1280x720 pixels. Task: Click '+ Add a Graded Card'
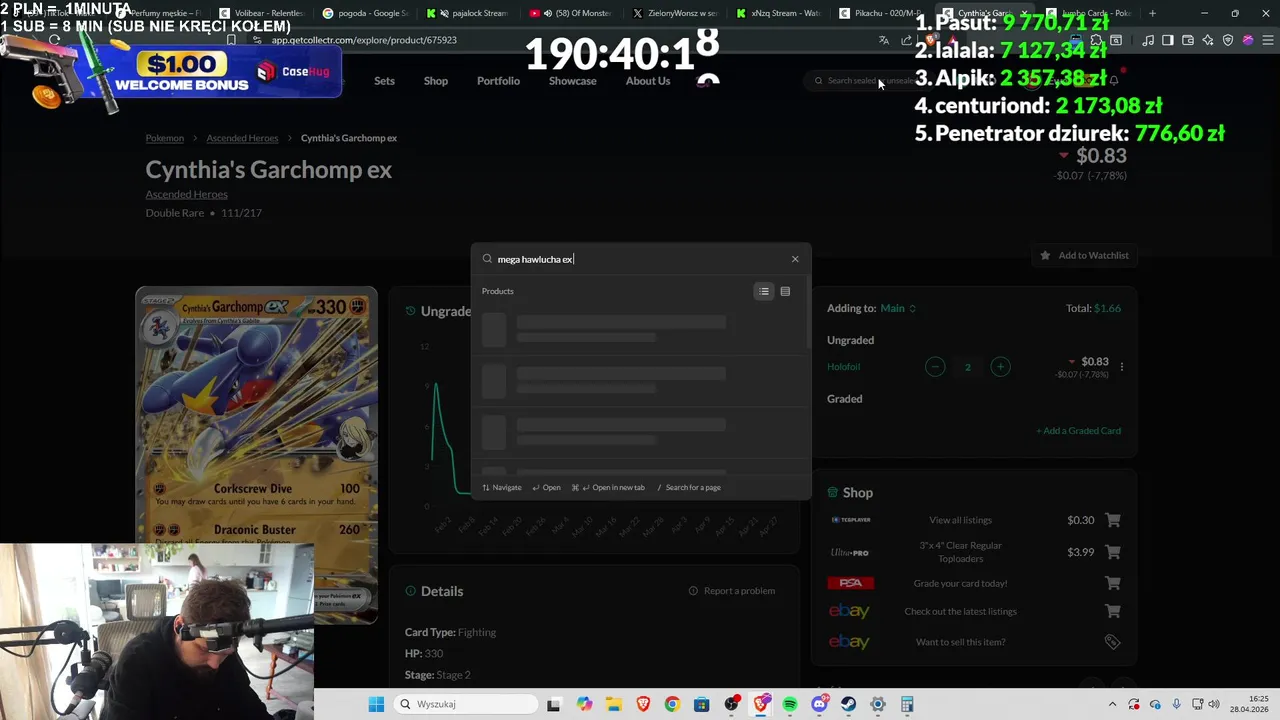tap(1078, 430)
